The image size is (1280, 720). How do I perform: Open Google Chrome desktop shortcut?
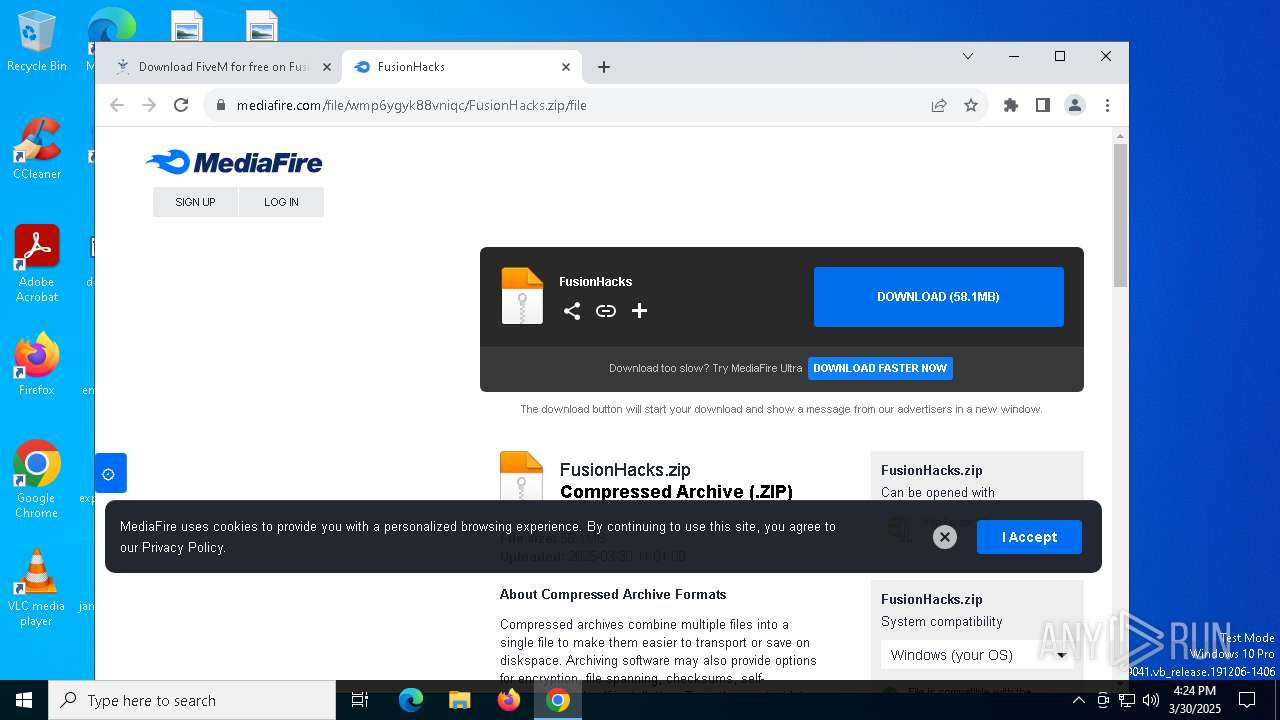[36, 480]
